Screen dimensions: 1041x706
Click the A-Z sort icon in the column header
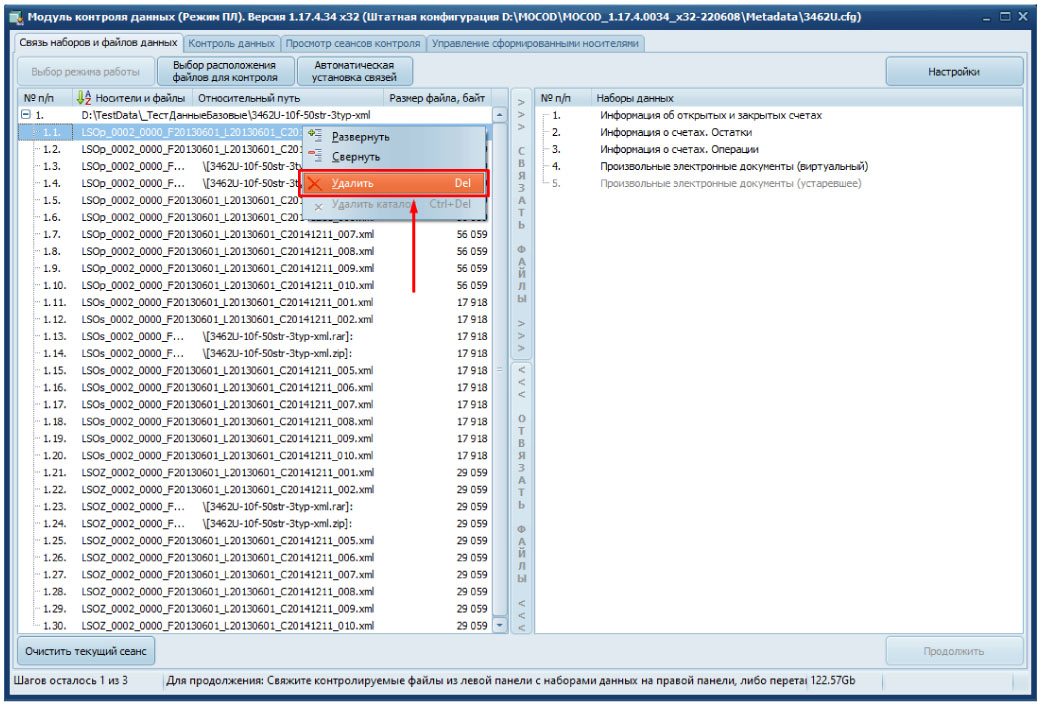(x=83, y=98)
